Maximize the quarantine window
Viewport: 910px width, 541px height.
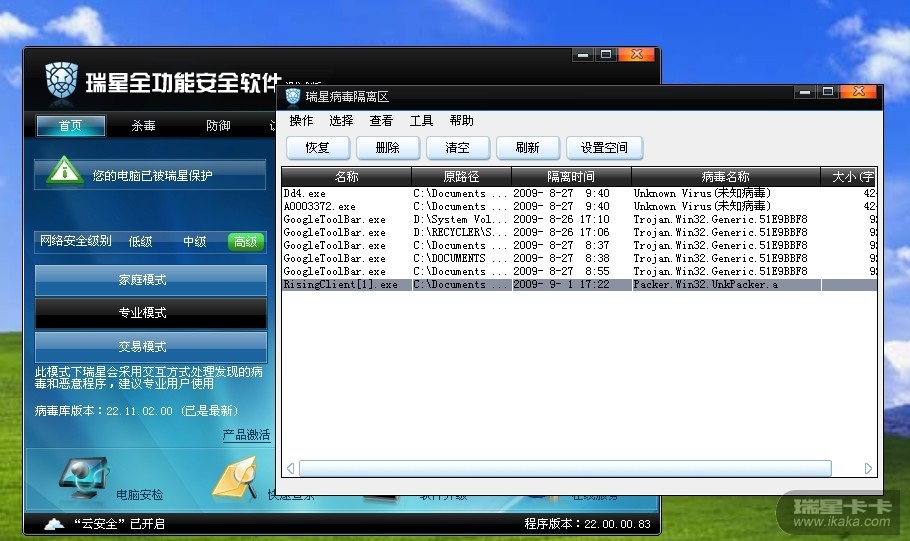click(828, 92)
